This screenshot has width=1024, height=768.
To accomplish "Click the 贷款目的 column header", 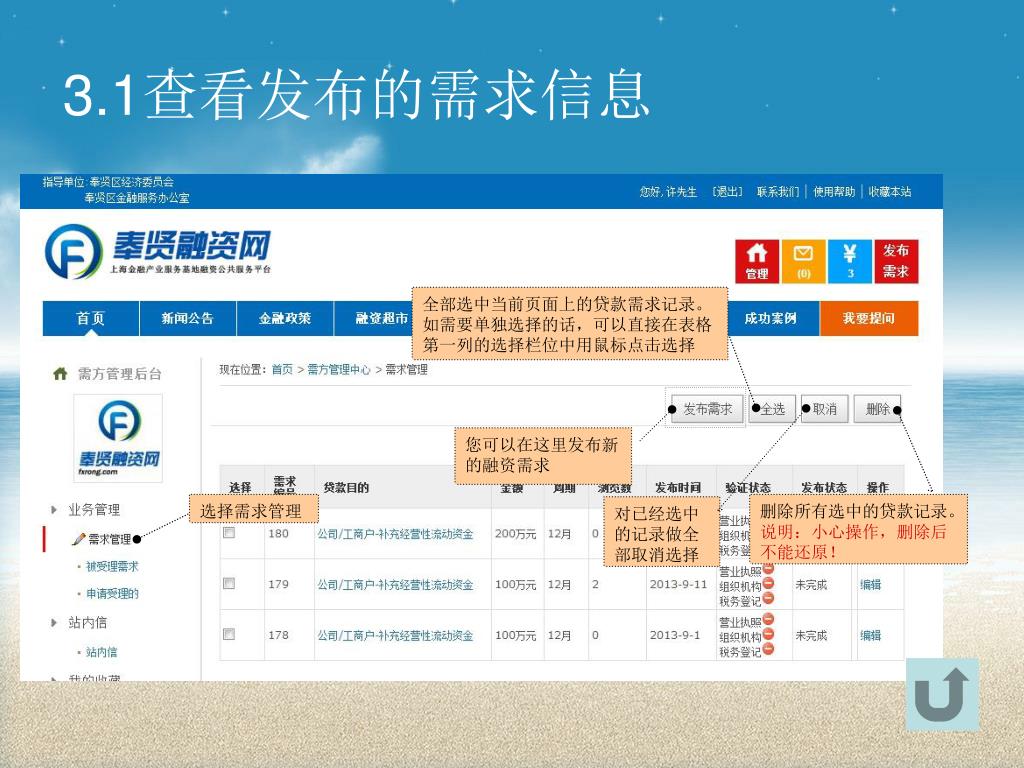I will pyautogui.click(x=346, y=487).
